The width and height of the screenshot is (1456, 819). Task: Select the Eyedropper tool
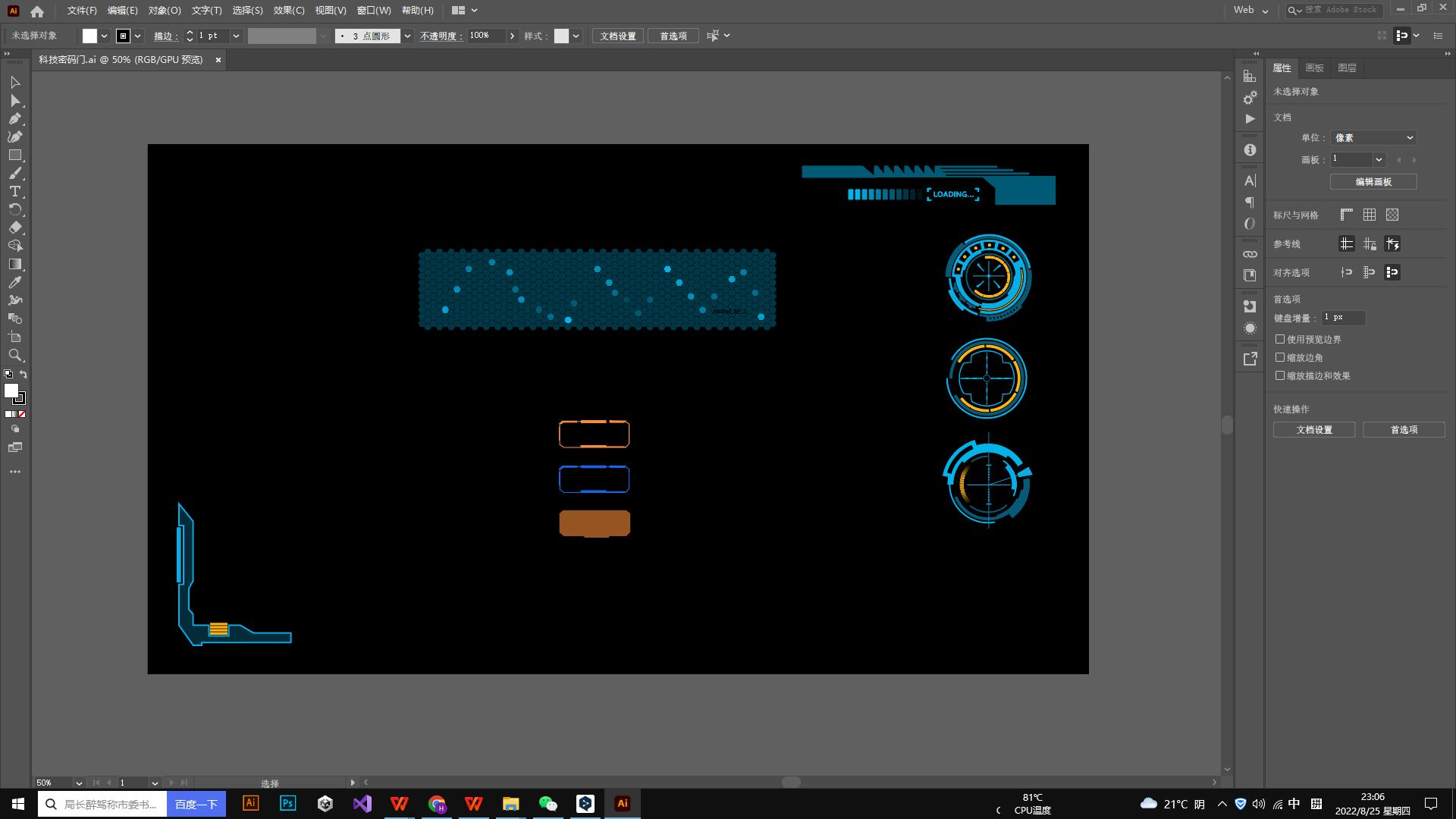coord(15,282)
